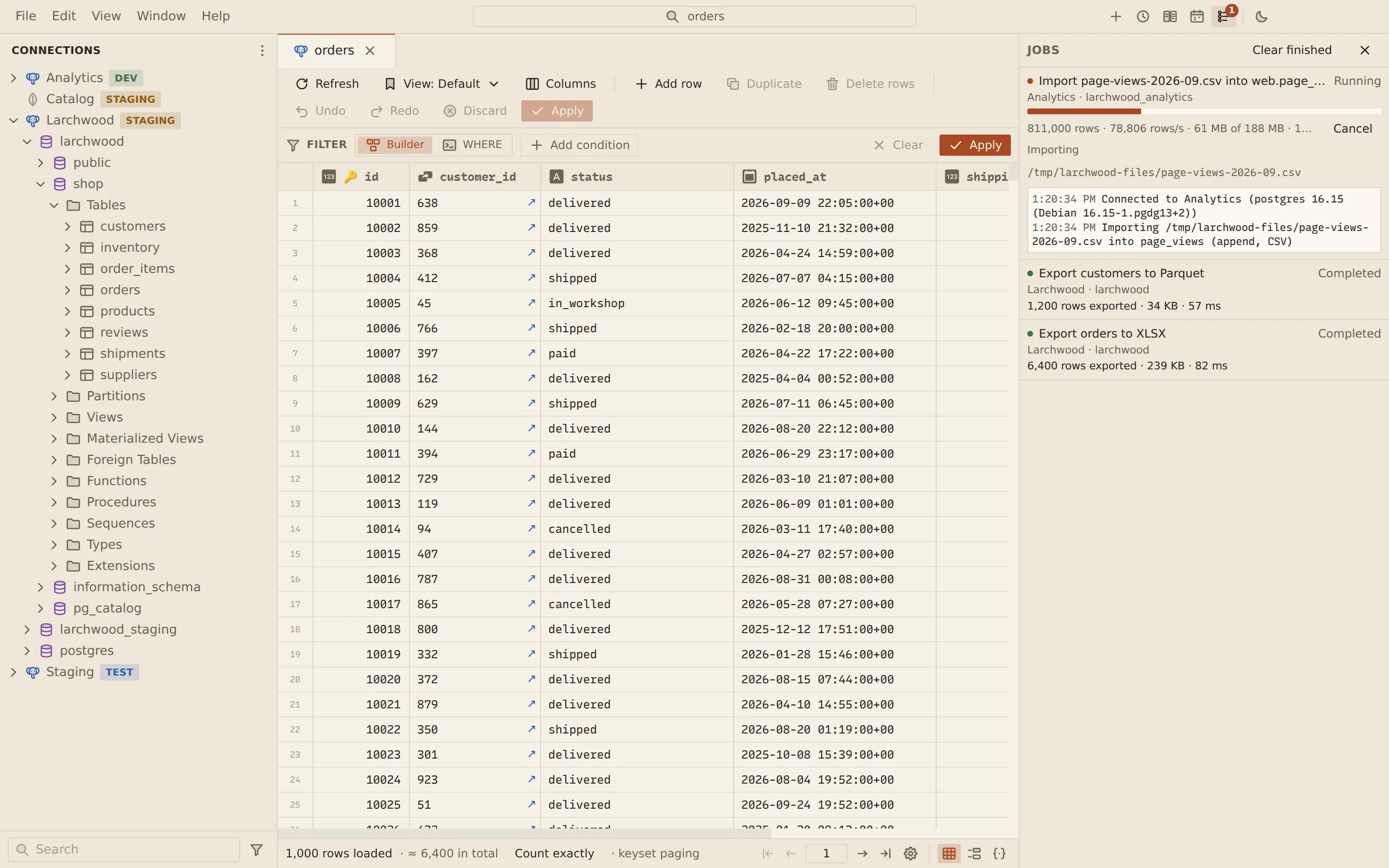Image resolution: width=1389 pixels, height=868 pixels.
Task: Open customer_id link arrow for row 10001
Action: pos(531,203)
